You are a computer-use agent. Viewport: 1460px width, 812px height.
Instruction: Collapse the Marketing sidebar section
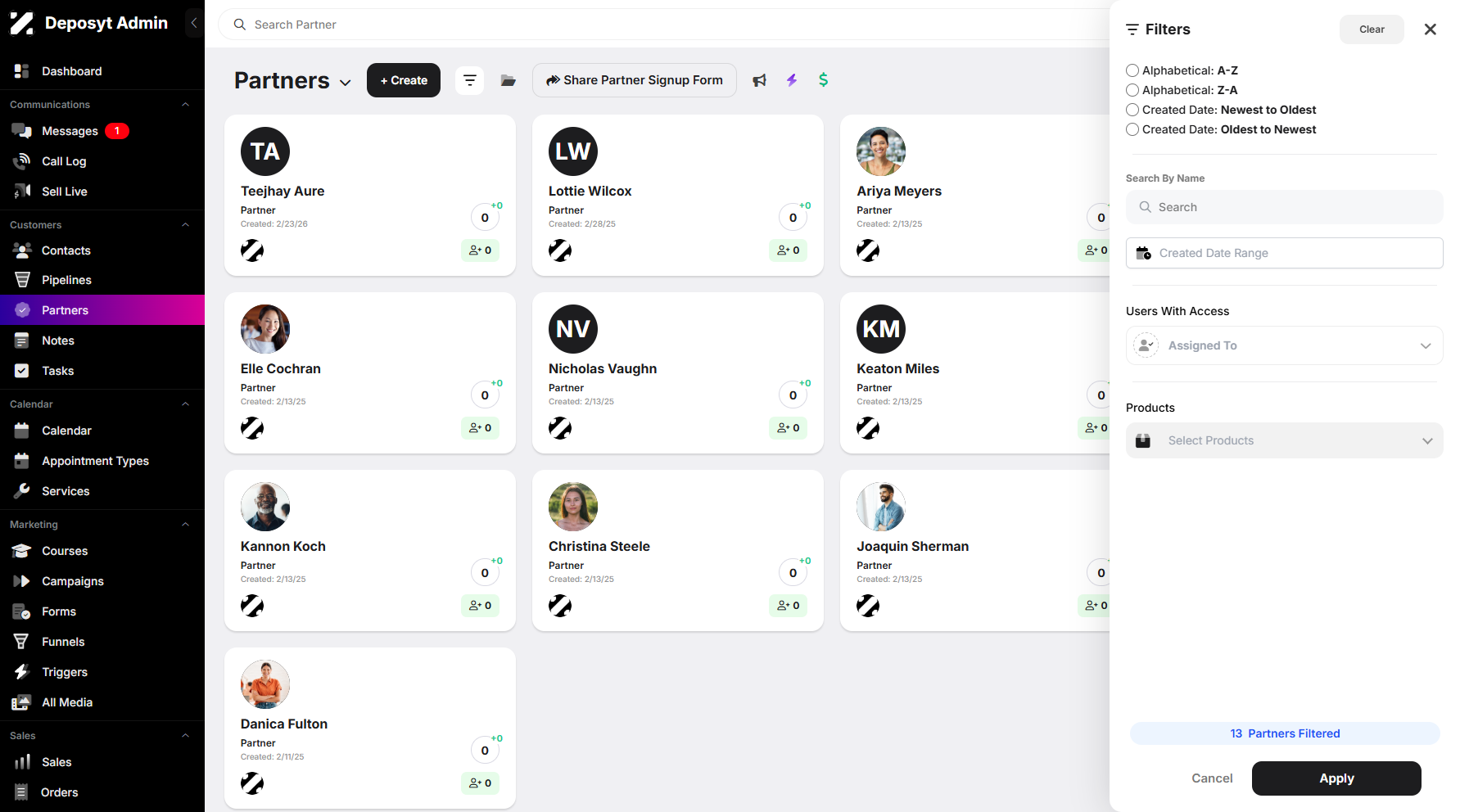pos(185,525)
